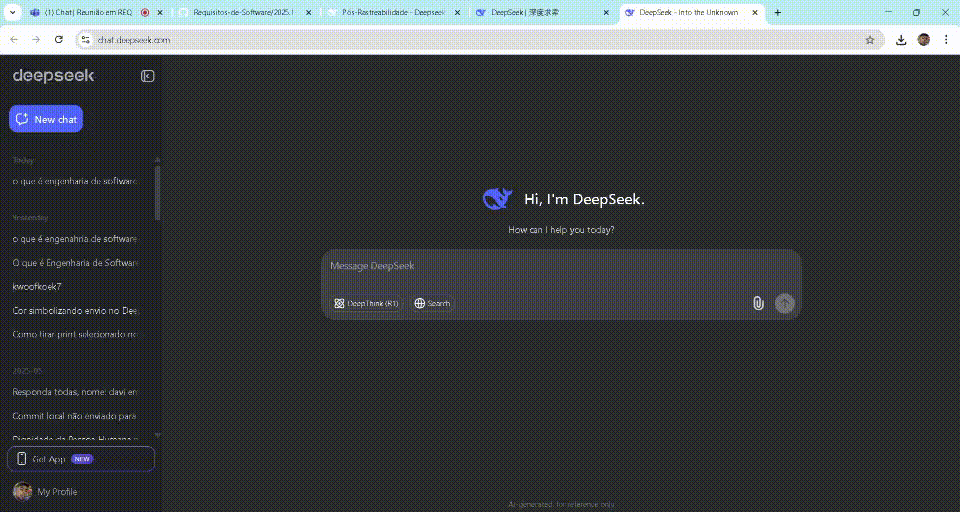The height and width of the screenshot is (512, 960).
Task: Open the tab search dropdown arrow
Action: (13, 12)
